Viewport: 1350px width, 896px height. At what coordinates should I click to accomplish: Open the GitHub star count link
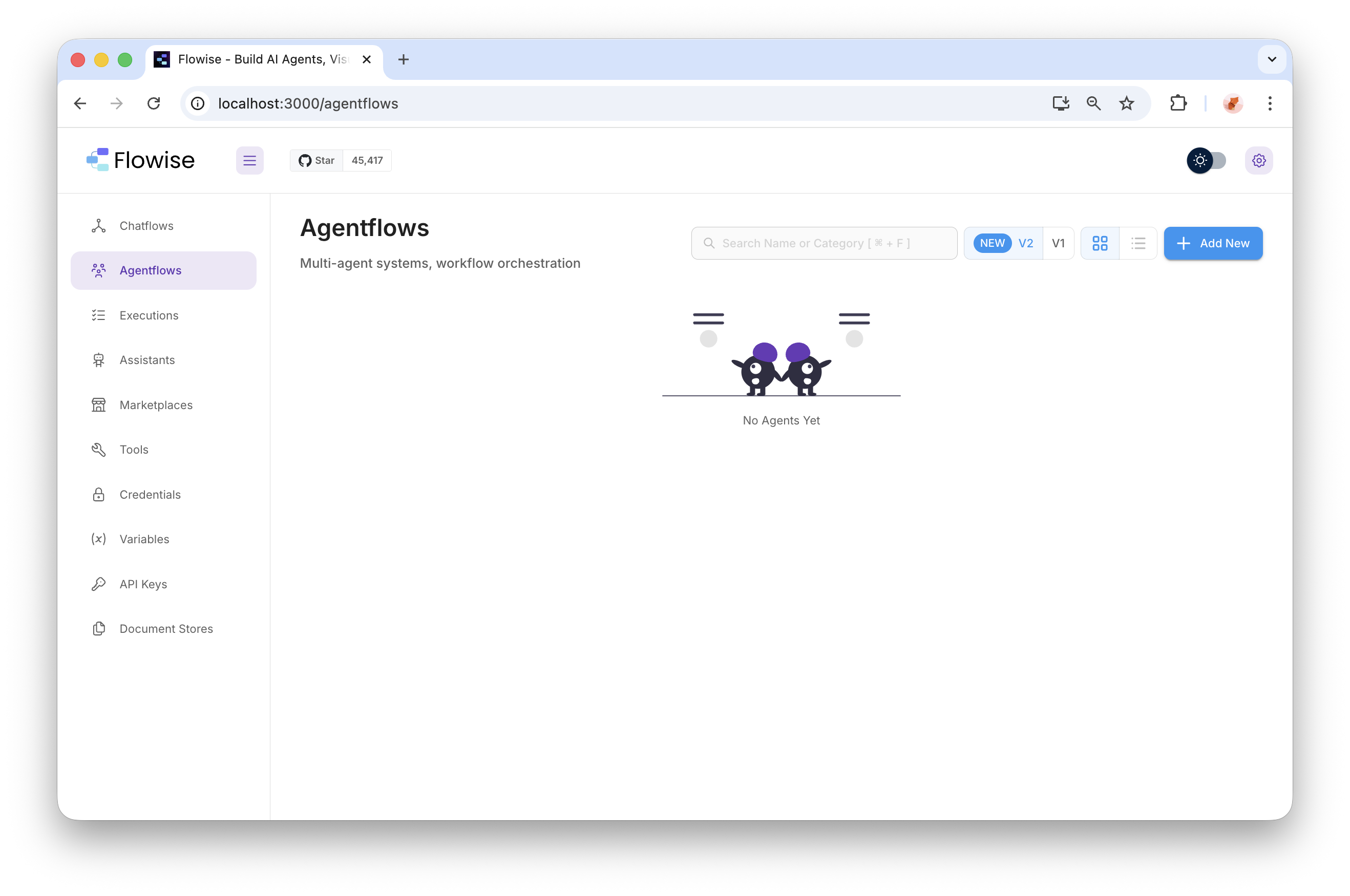367,161
